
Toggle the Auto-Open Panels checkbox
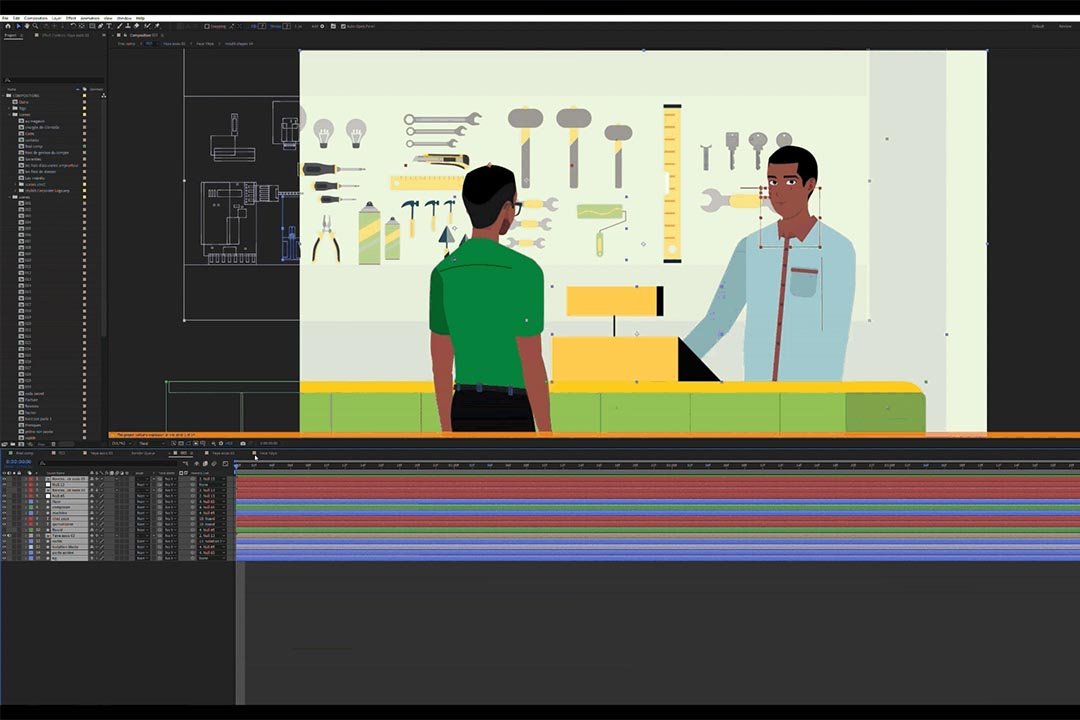343,26
